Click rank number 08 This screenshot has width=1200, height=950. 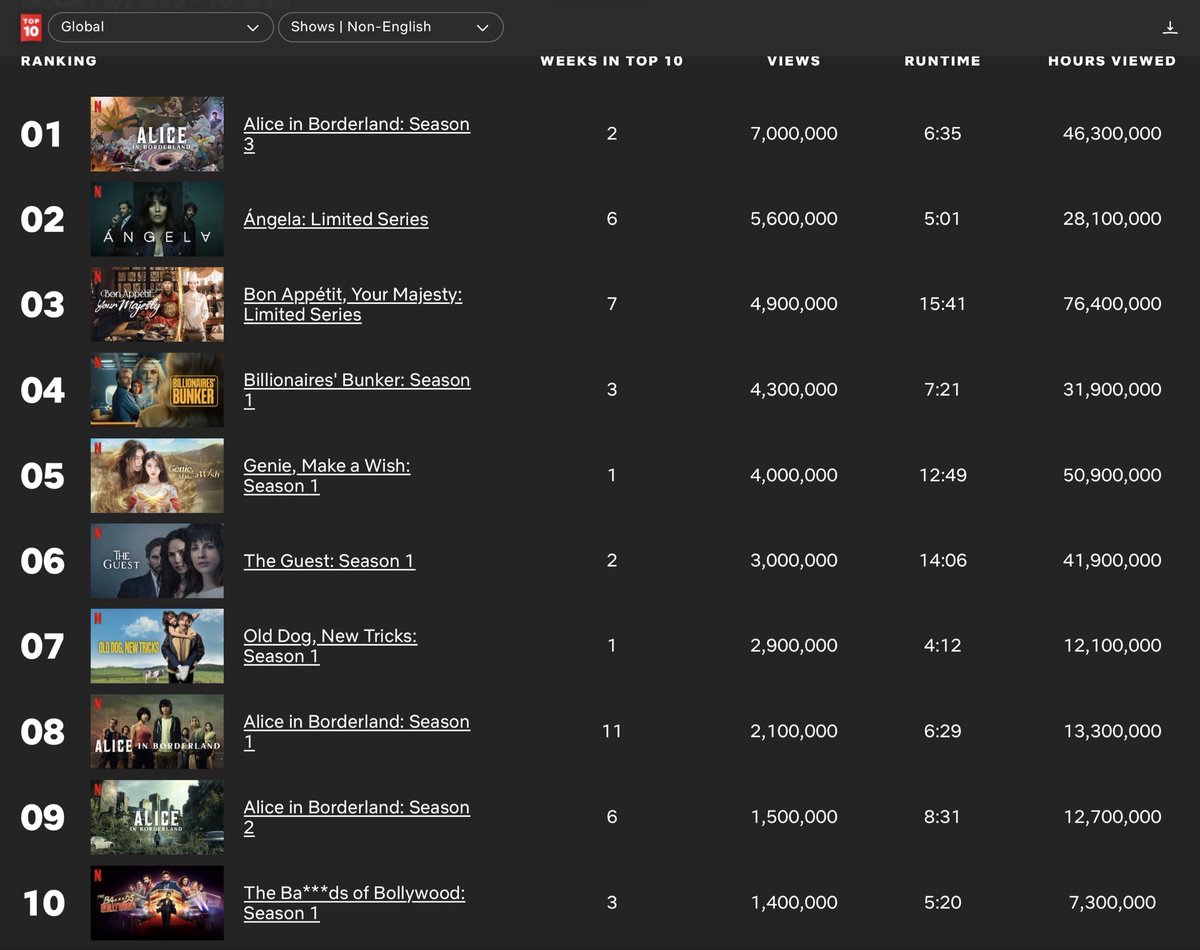[43, 731]
